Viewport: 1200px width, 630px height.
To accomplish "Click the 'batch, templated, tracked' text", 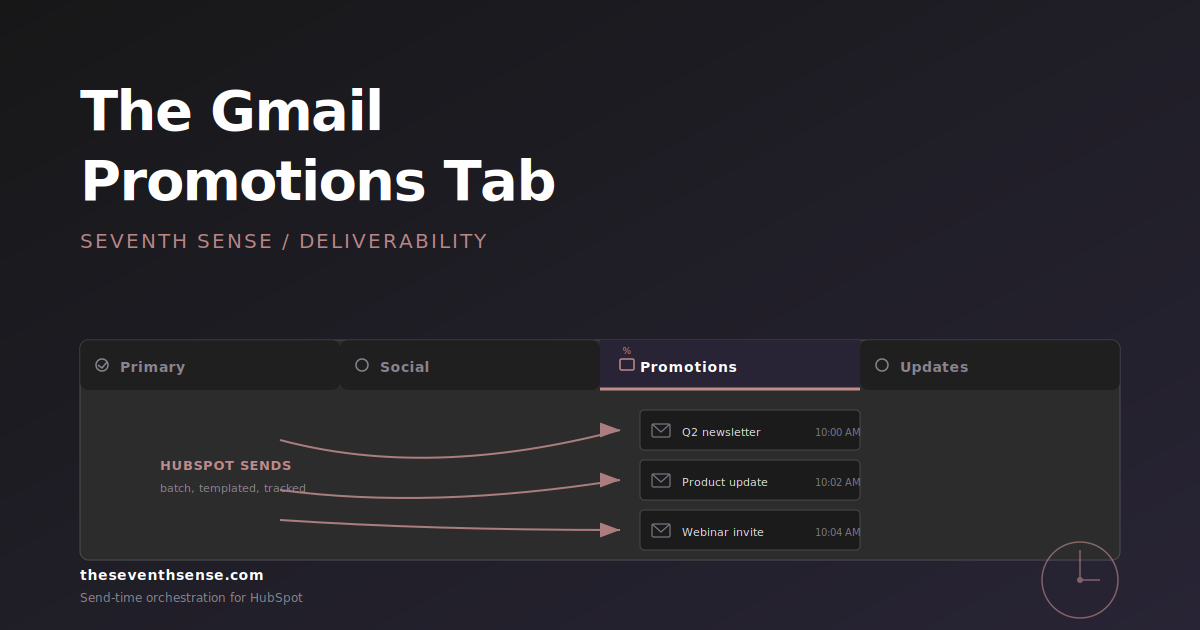I will (x=233, y=489).
